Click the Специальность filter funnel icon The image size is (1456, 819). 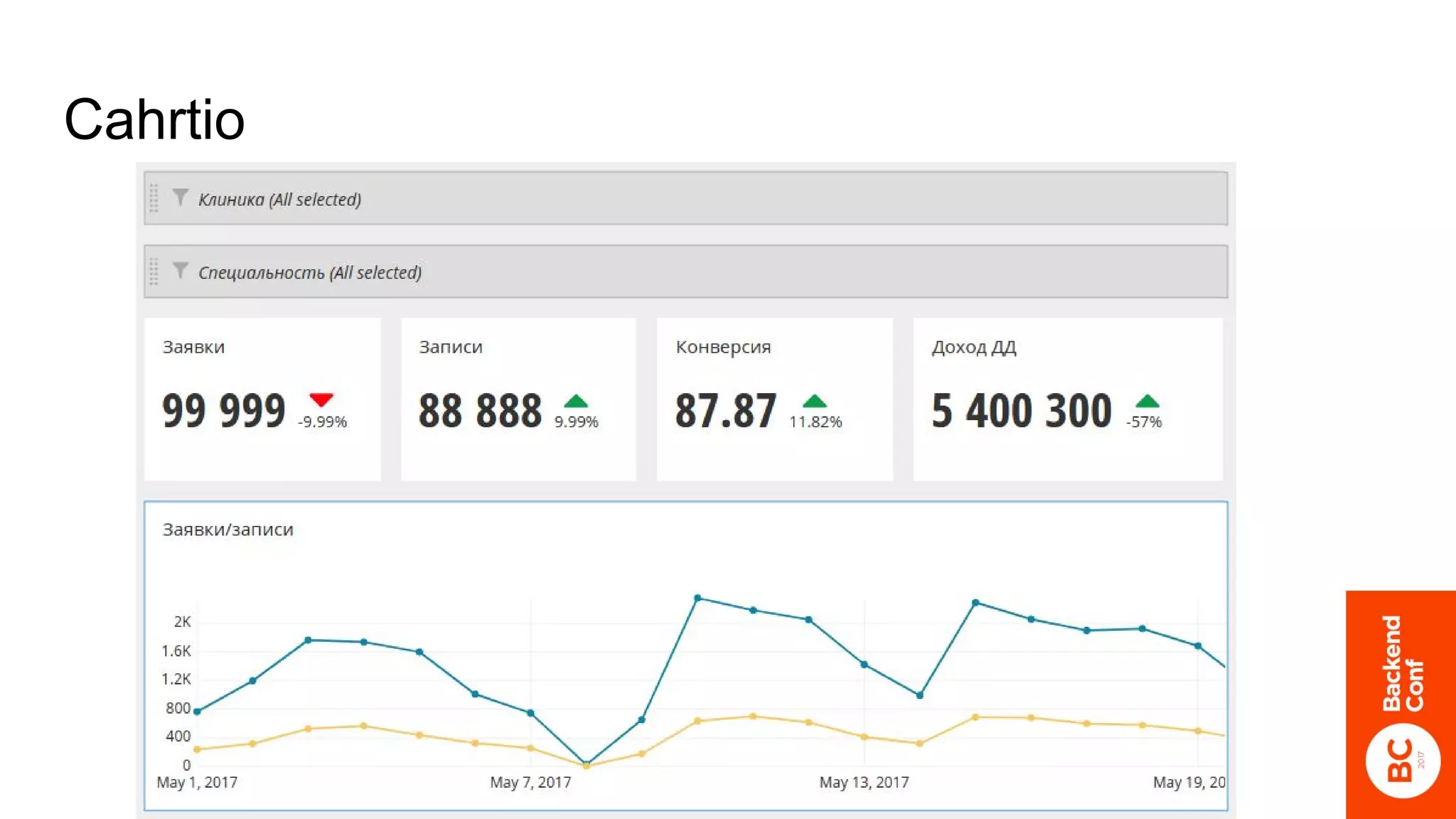pyautogui.click(x=180, y=271)
